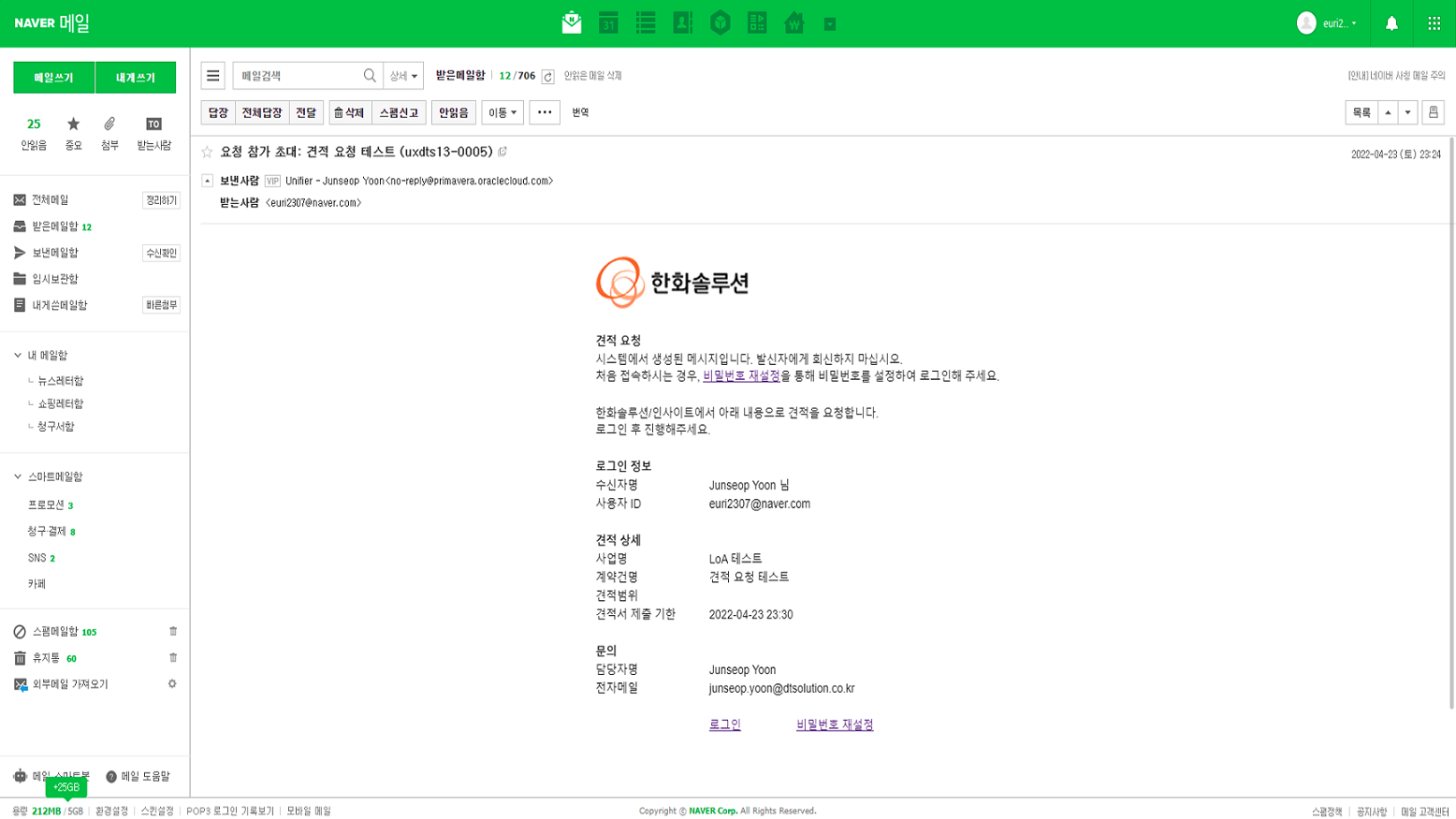Click the 로그인 link in email
The width and height of the screenshot is (1456, 819).
click(x=724, y=724)
